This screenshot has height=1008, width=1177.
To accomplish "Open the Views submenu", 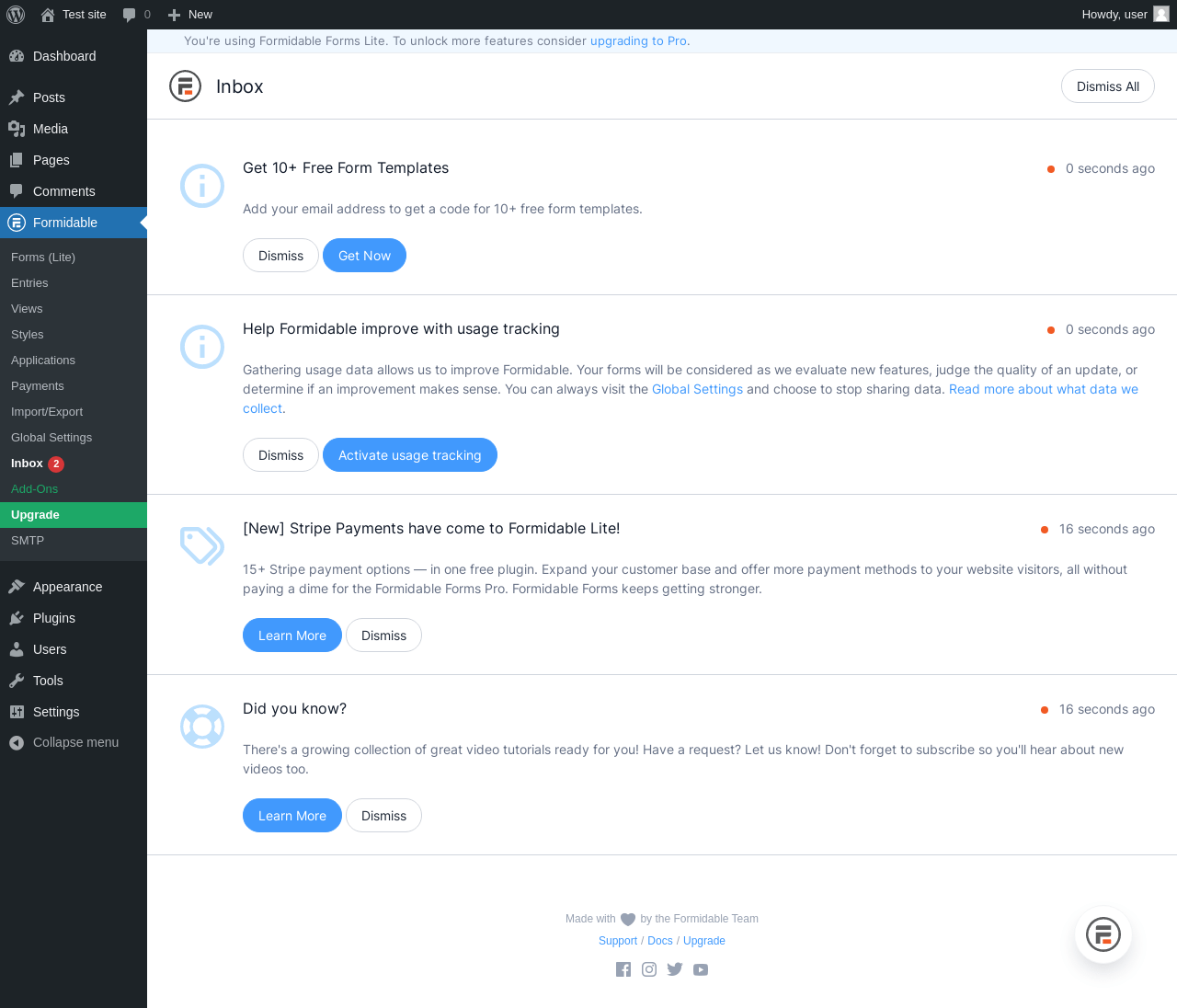I will [74, 309].
